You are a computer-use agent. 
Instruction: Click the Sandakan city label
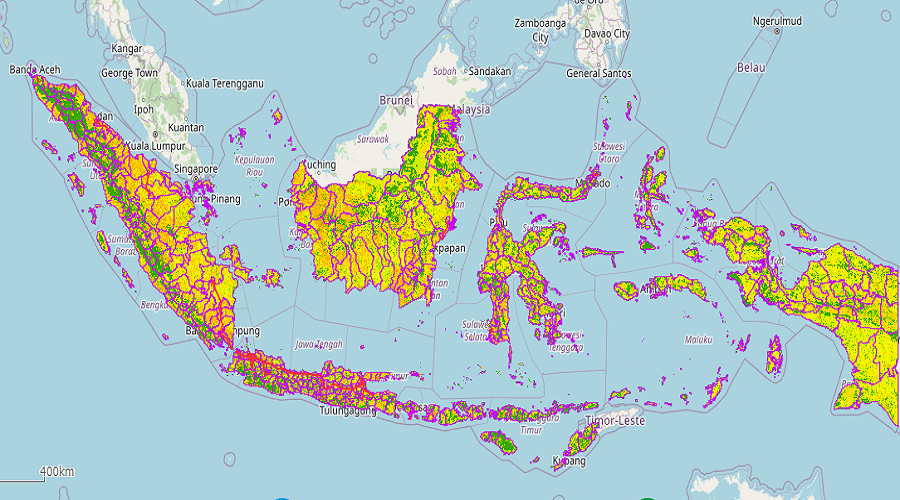tap(490, 72)
